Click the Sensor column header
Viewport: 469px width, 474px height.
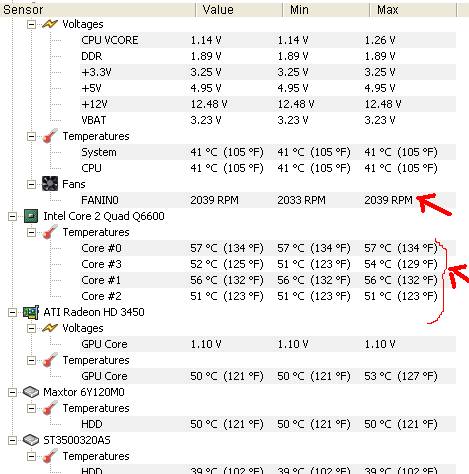pos(97,10)
